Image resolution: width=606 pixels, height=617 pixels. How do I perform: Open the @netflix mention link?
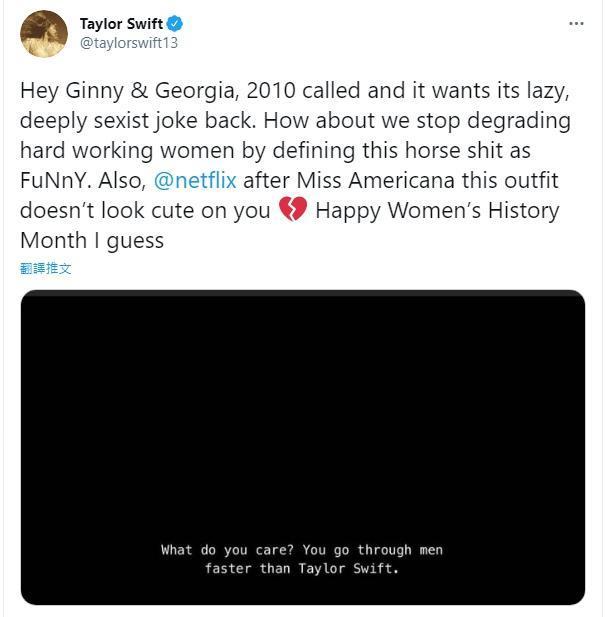[x=195, y=181]
